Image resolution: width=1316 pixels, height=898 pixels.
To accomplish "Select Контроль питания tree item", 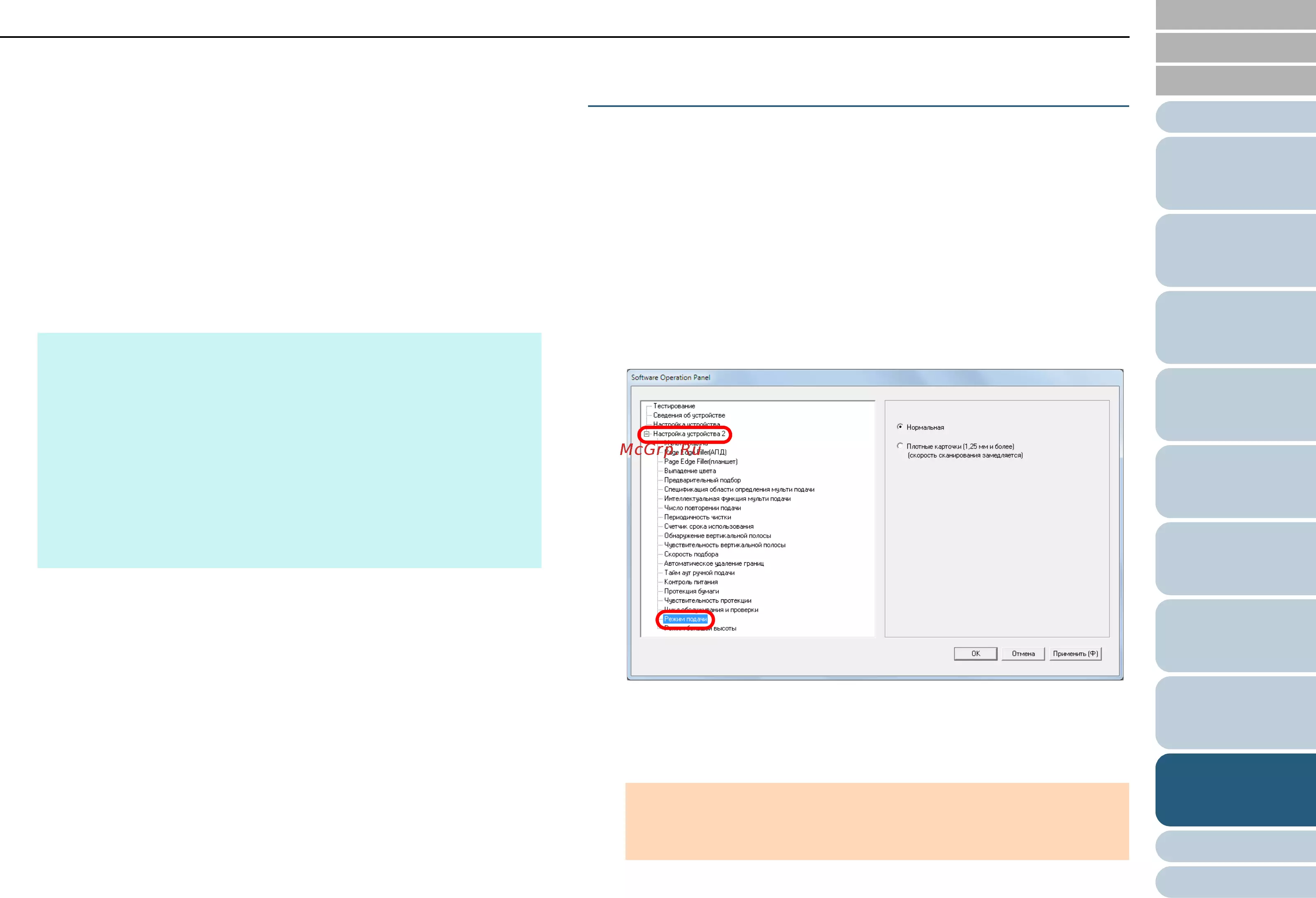I will pos(690,582).
